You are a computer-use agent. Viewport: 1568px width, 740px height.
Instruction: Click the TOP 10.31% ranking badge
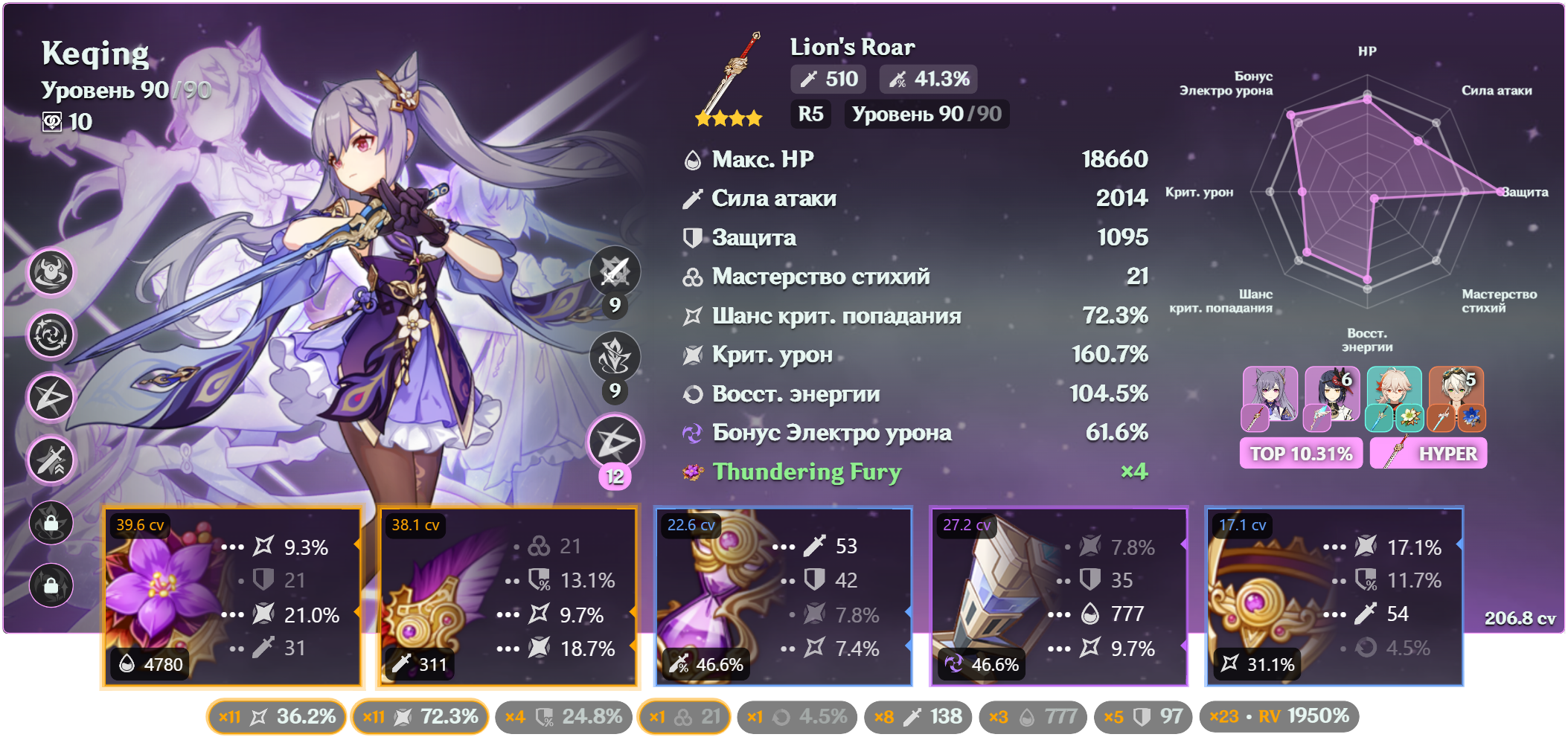1301,454
